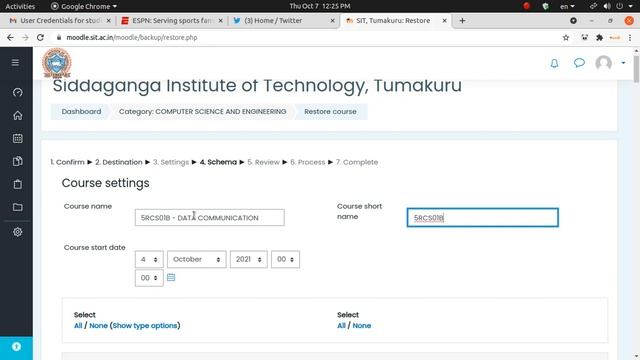Click the Course name input field
The height and width of the screenshot is (360, 640).
pos(209,218)
